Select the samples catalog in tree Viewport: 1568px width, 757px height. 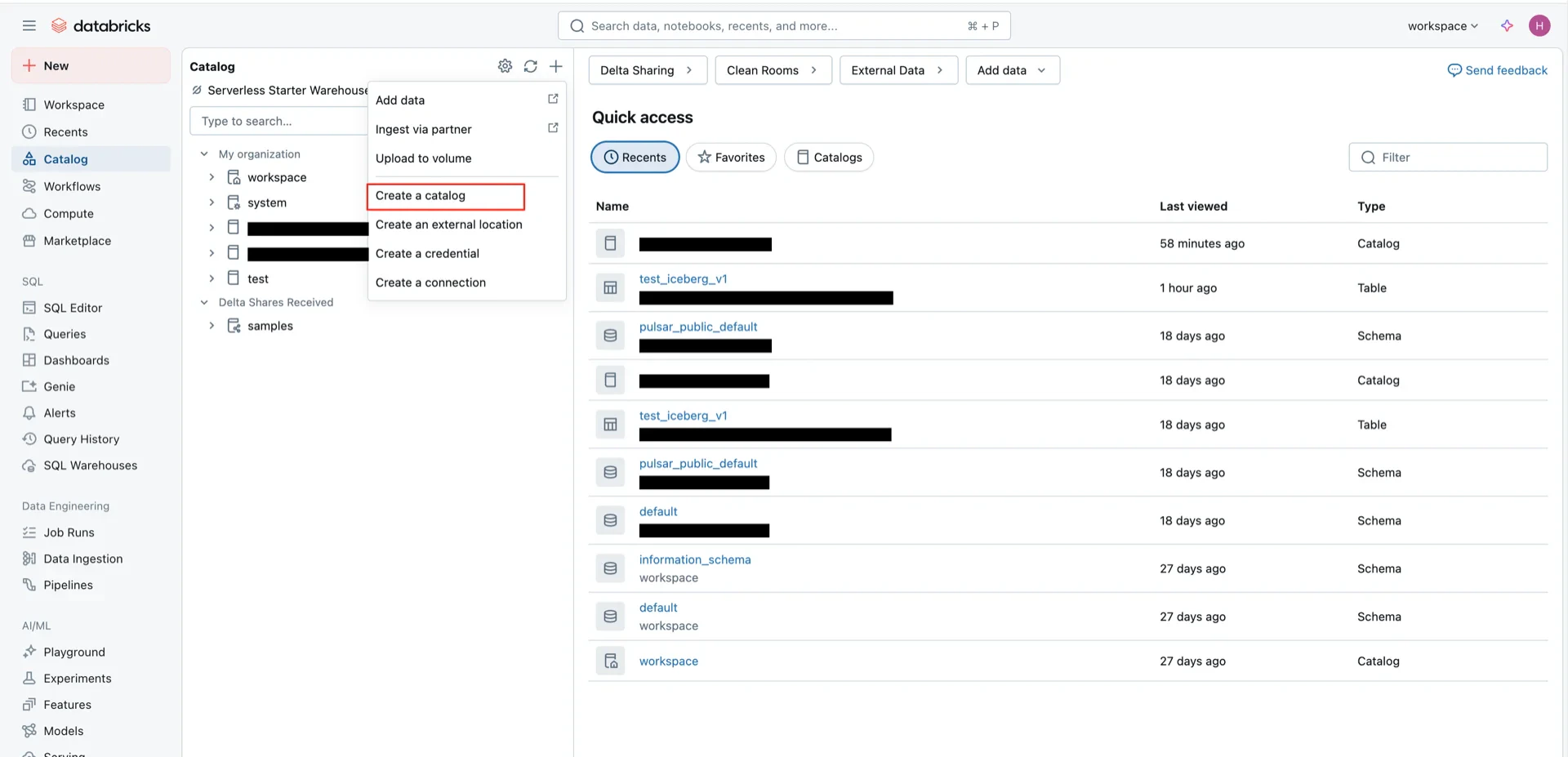(x=270, y=326)
